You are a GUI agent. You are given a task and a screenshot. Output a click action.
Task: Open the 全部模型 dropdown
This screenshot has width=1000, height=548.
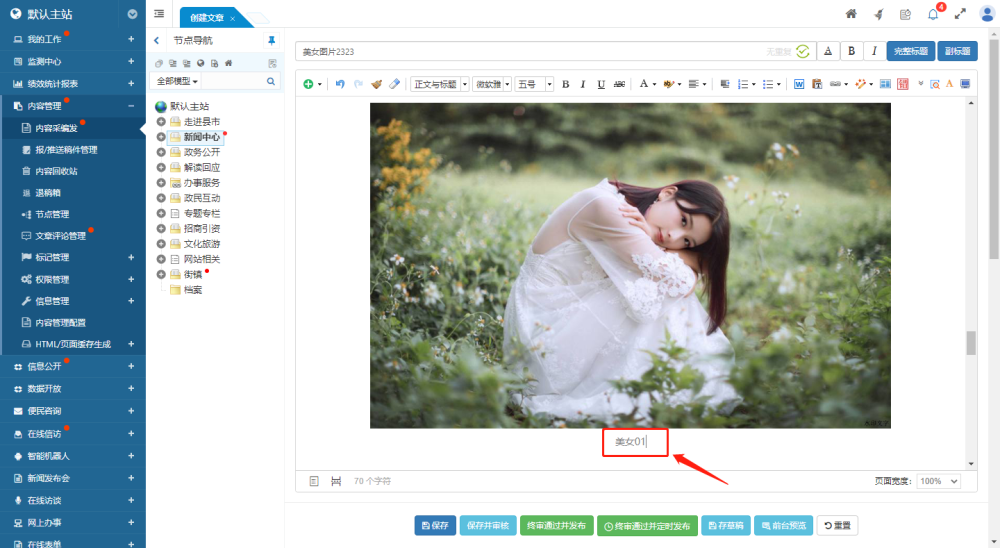point(179,81)
